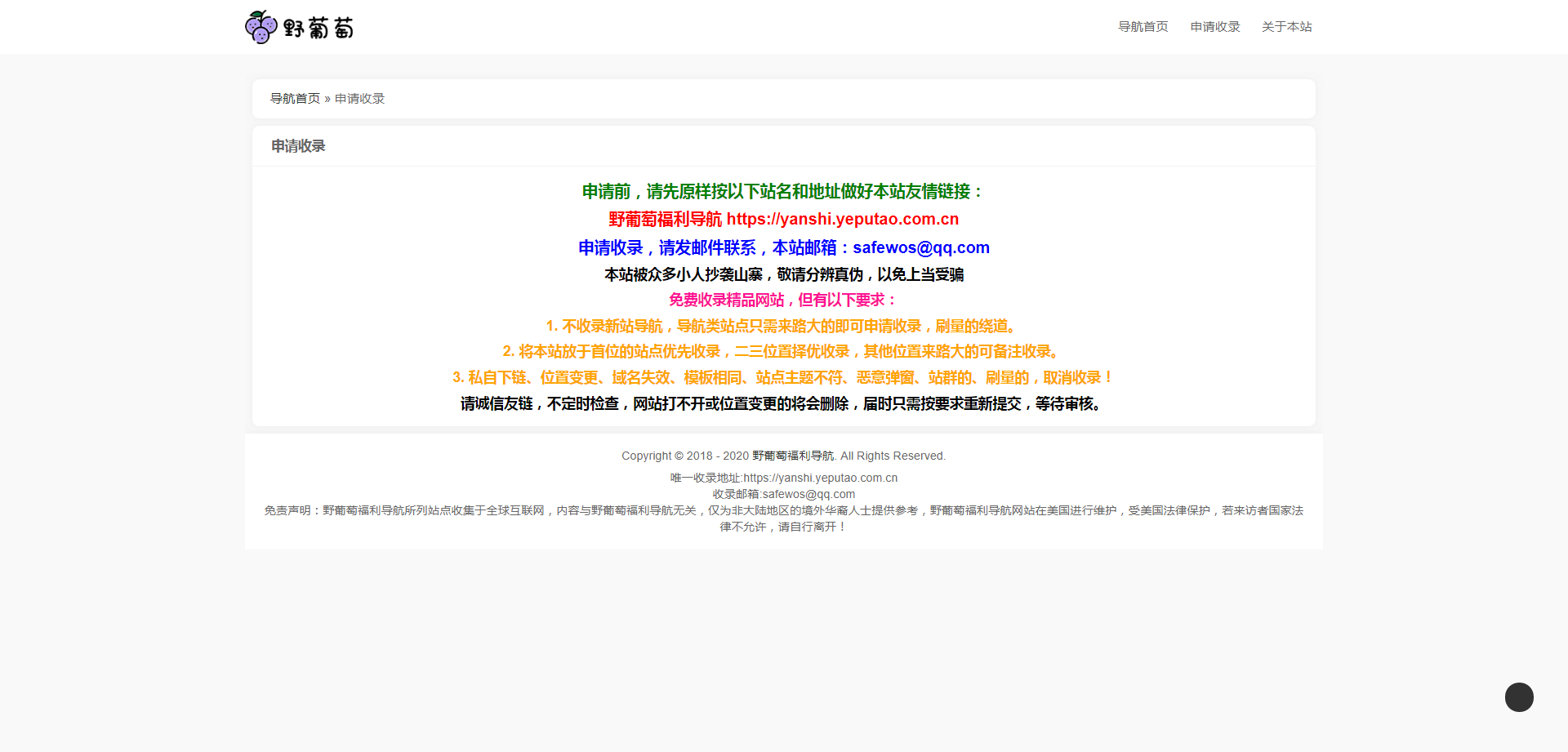The width and height of the screenshot is (1568, 752).
Task: Click the green 申请前 instruction line
Action: tap(783, 192)
